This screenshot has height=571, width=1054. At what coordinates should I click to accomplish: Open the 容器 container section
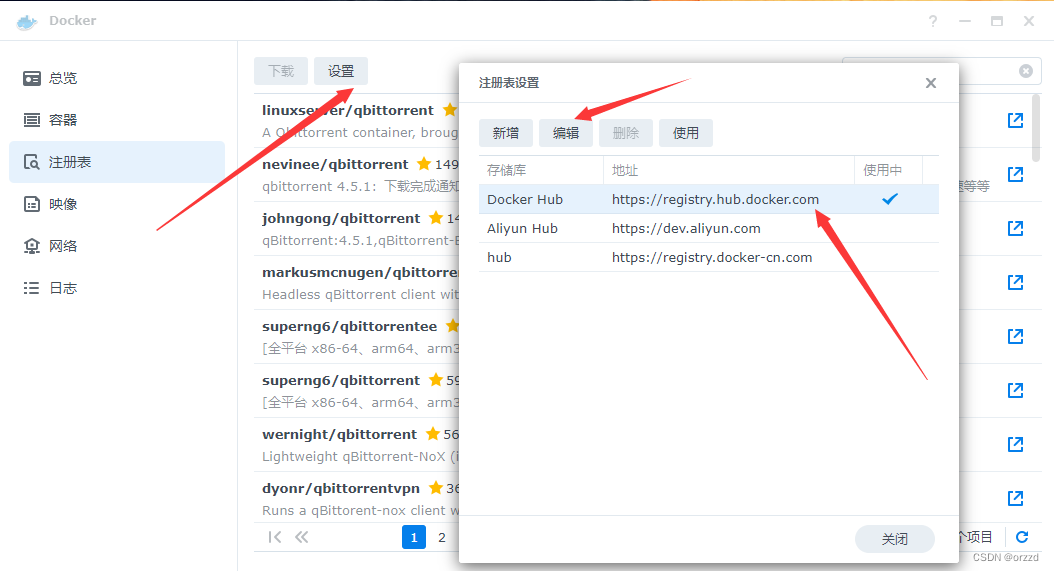click(x=117, y=120)
